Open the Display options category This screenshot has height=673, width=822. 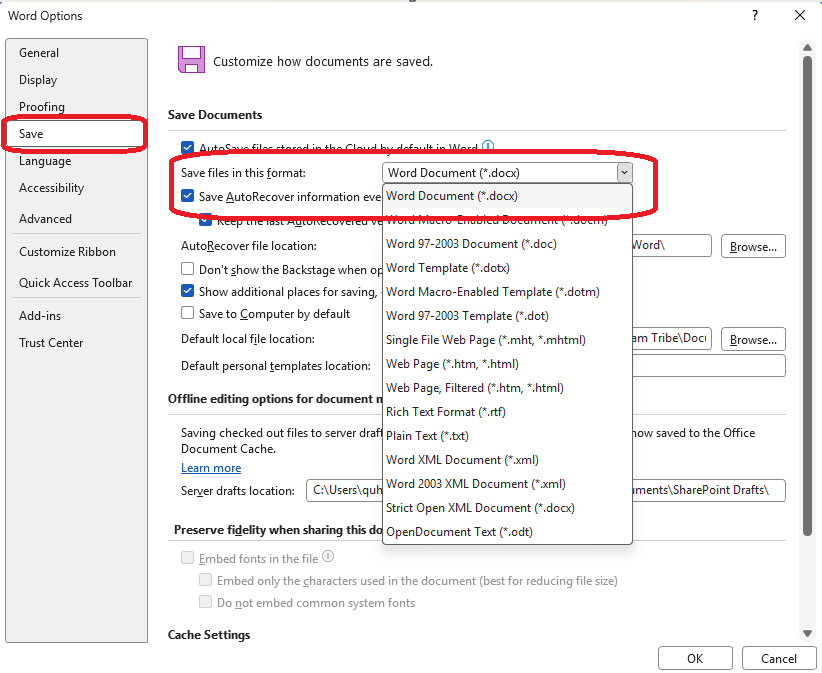point(76,80)
